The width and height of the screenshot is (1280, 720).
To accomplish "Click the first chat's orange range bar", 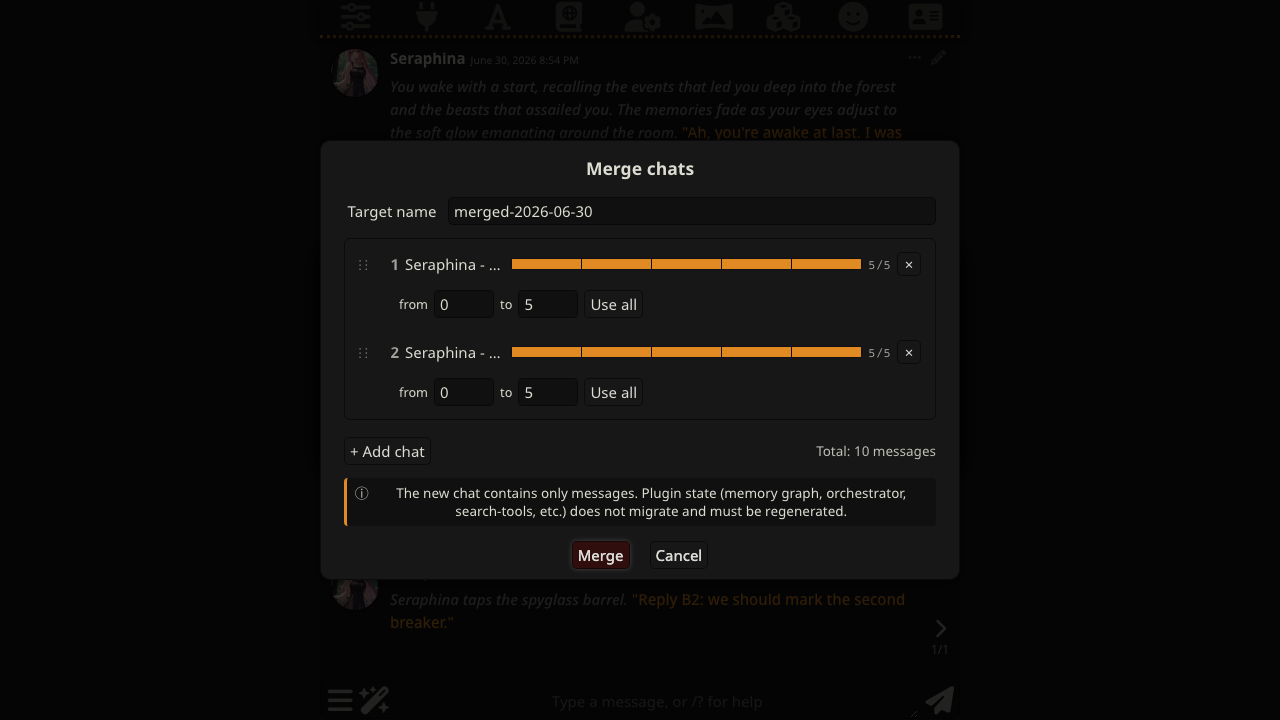I will coord(686,264).
